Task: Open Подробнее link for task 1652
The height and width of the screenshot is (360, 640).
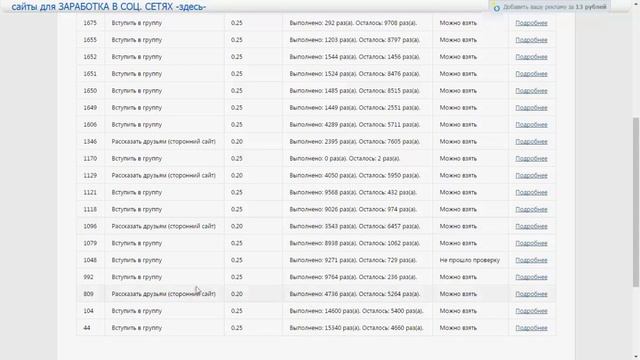Action: [x=531, y=57]
